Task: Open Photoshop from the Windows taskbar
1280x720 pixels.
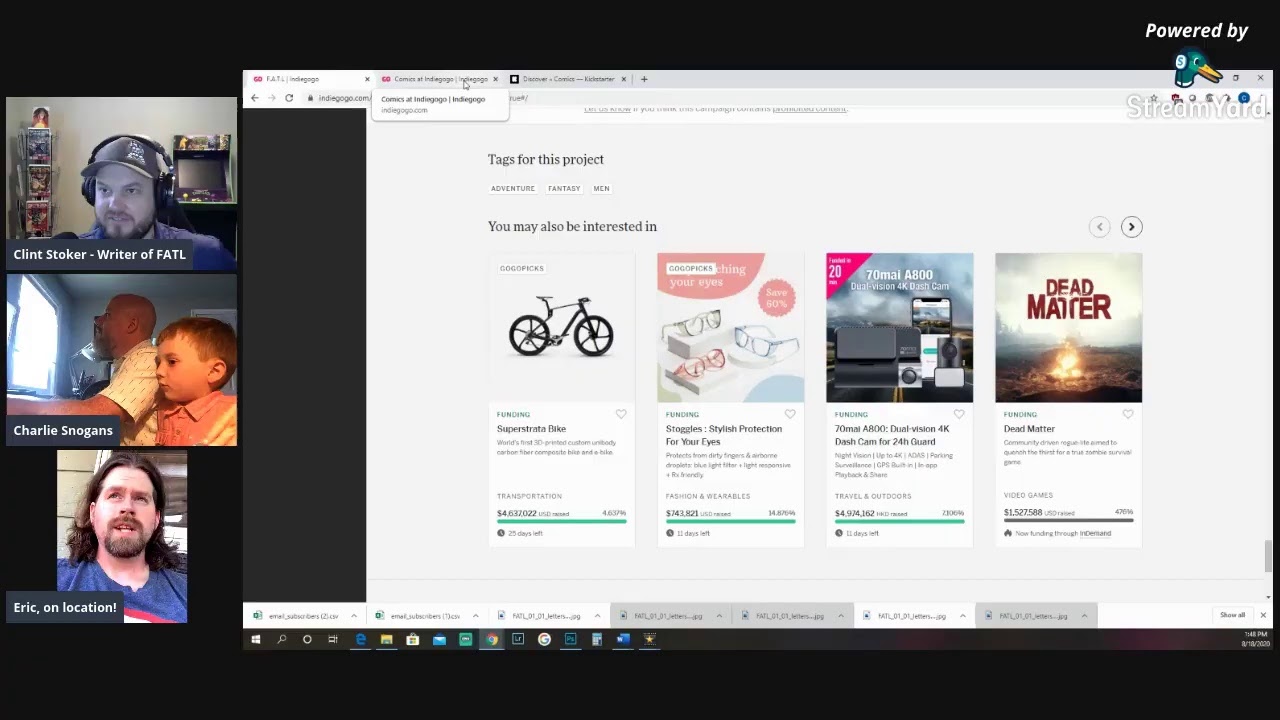Action: [570, 639]
